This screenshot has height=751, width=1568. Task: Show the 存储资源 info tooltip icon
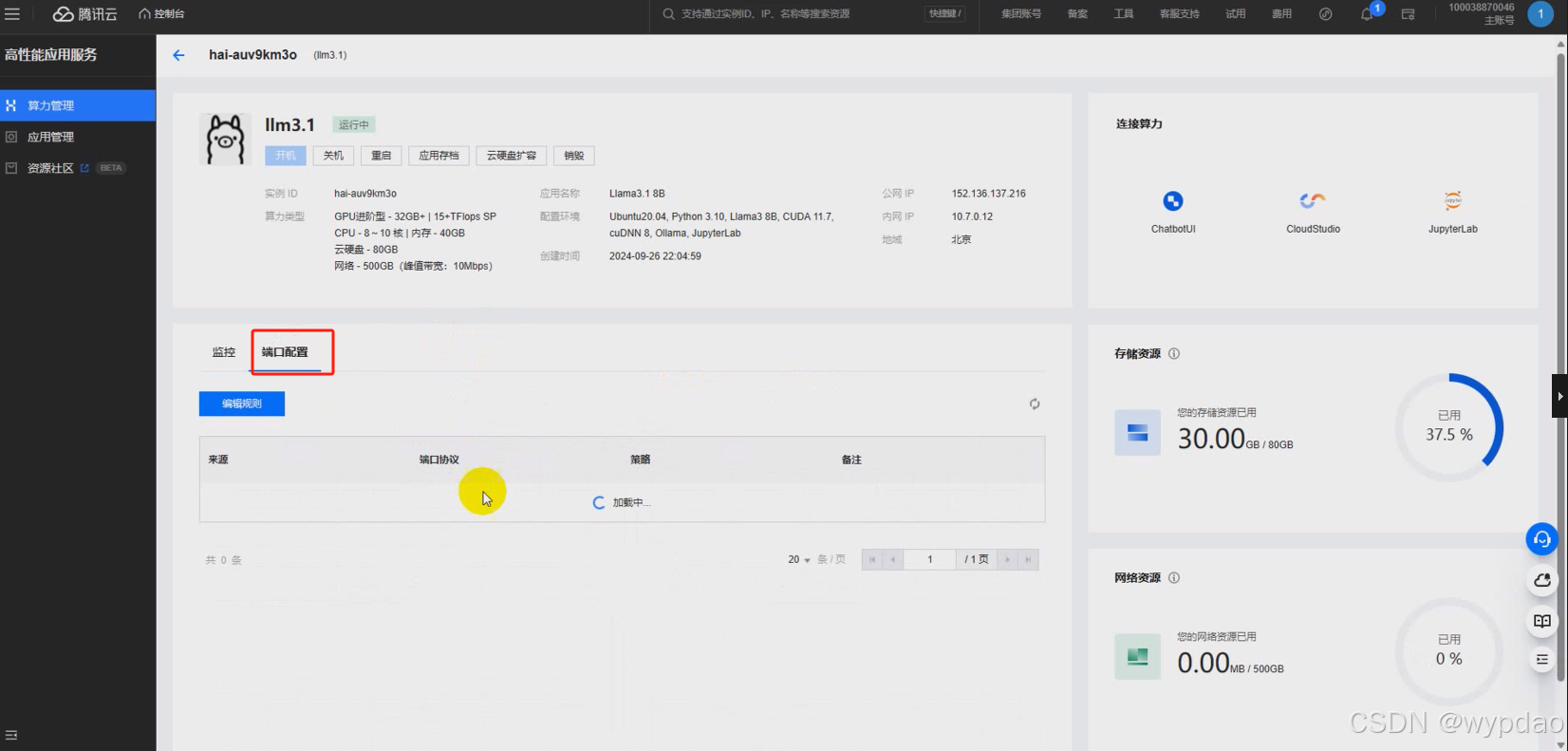(x=1174, y=353)
